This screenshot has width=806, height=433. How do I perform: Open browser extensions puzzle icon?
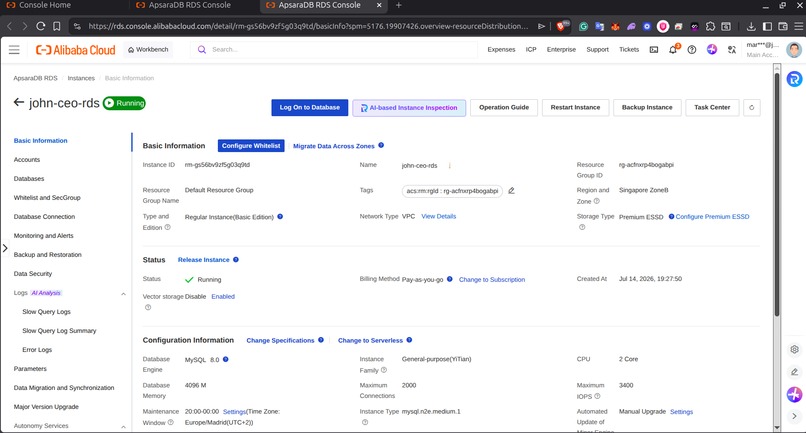pos(710,26)
